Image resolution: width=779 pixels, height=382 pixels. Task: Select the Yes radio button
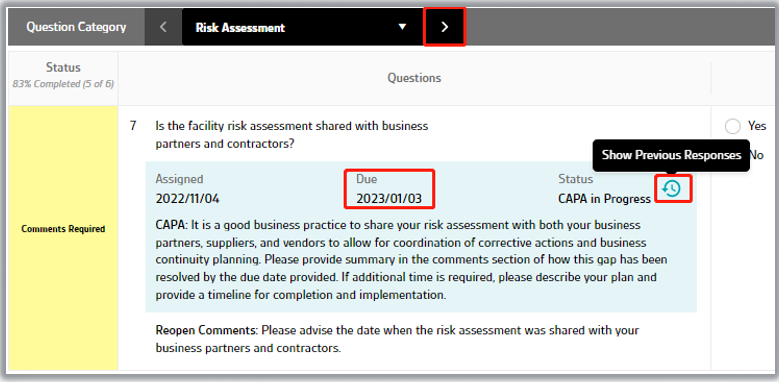(x=733, y=127)
